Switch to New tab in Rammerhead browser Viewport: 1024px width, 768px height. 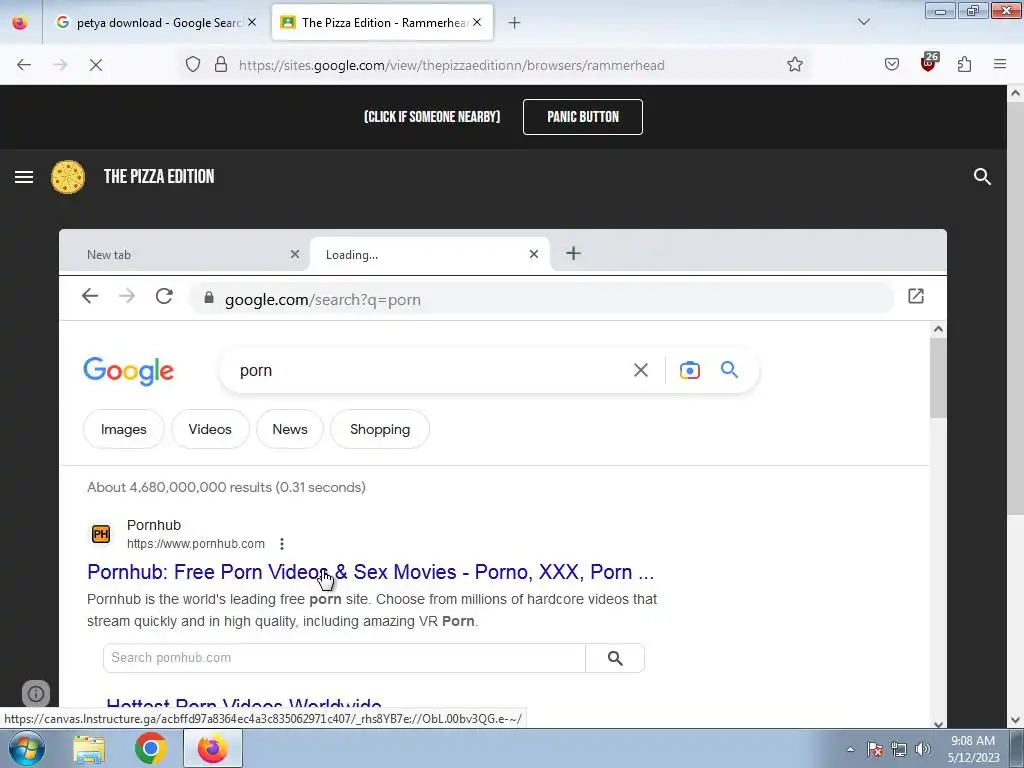[x=184, y=255]
